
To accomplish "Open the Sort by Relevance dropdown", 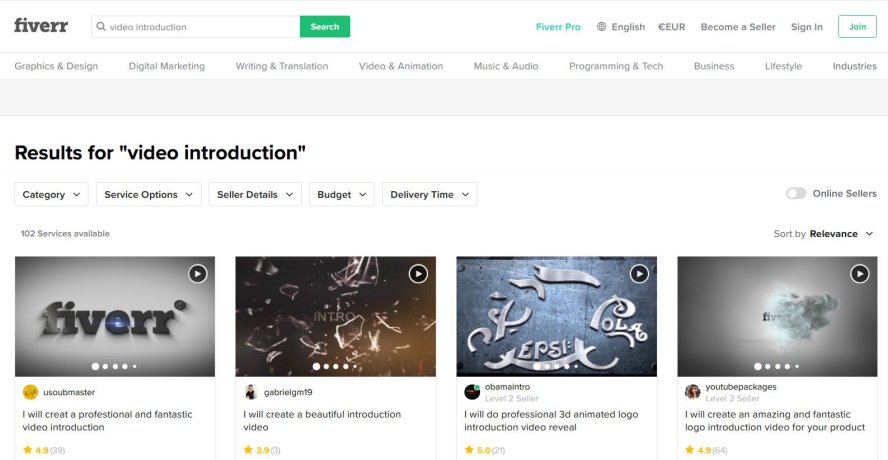I will [824, 234].
